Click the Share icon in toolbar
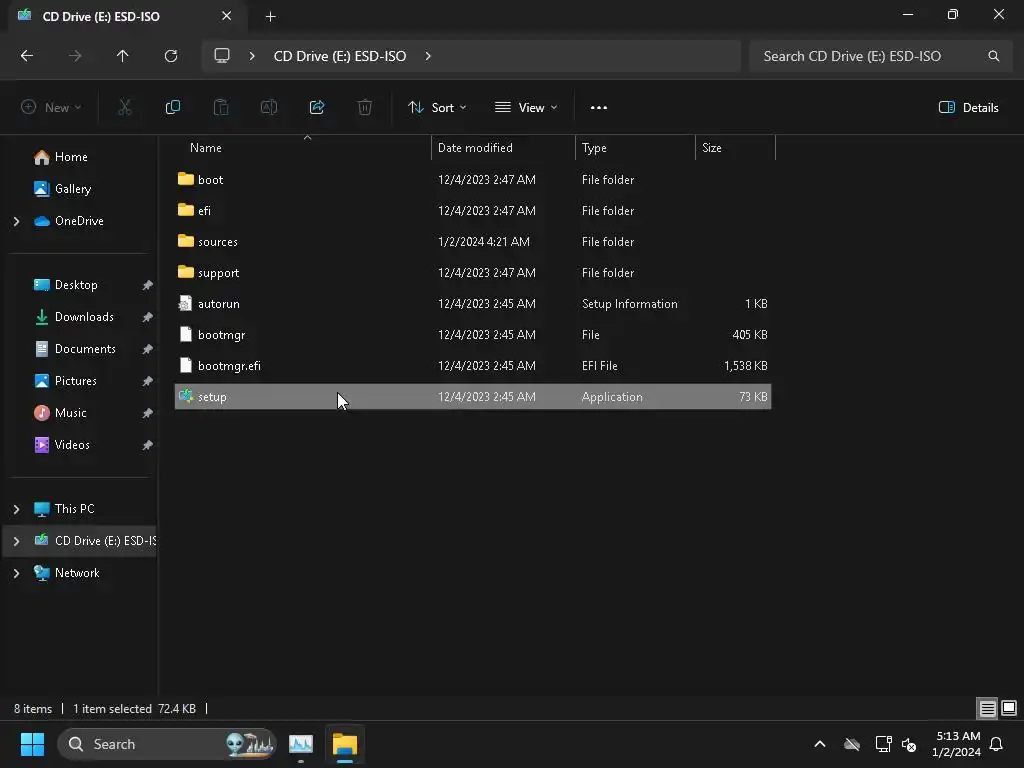Screen dimensions: 1024x768 [317, 107]
